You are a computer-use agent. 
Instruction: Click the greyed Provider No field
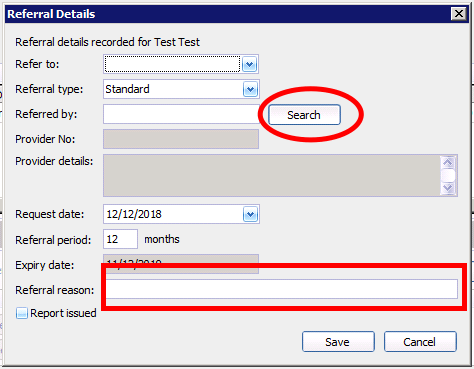(181, 139)
